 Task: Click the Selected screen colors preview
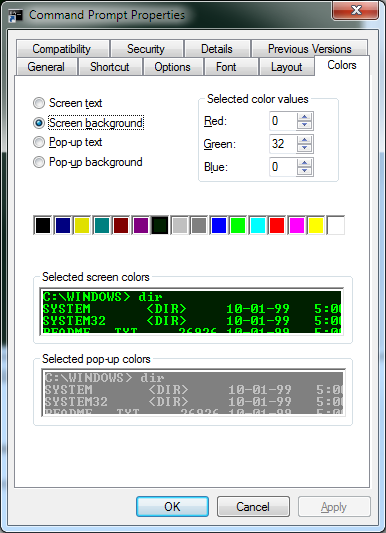(192, 312)
